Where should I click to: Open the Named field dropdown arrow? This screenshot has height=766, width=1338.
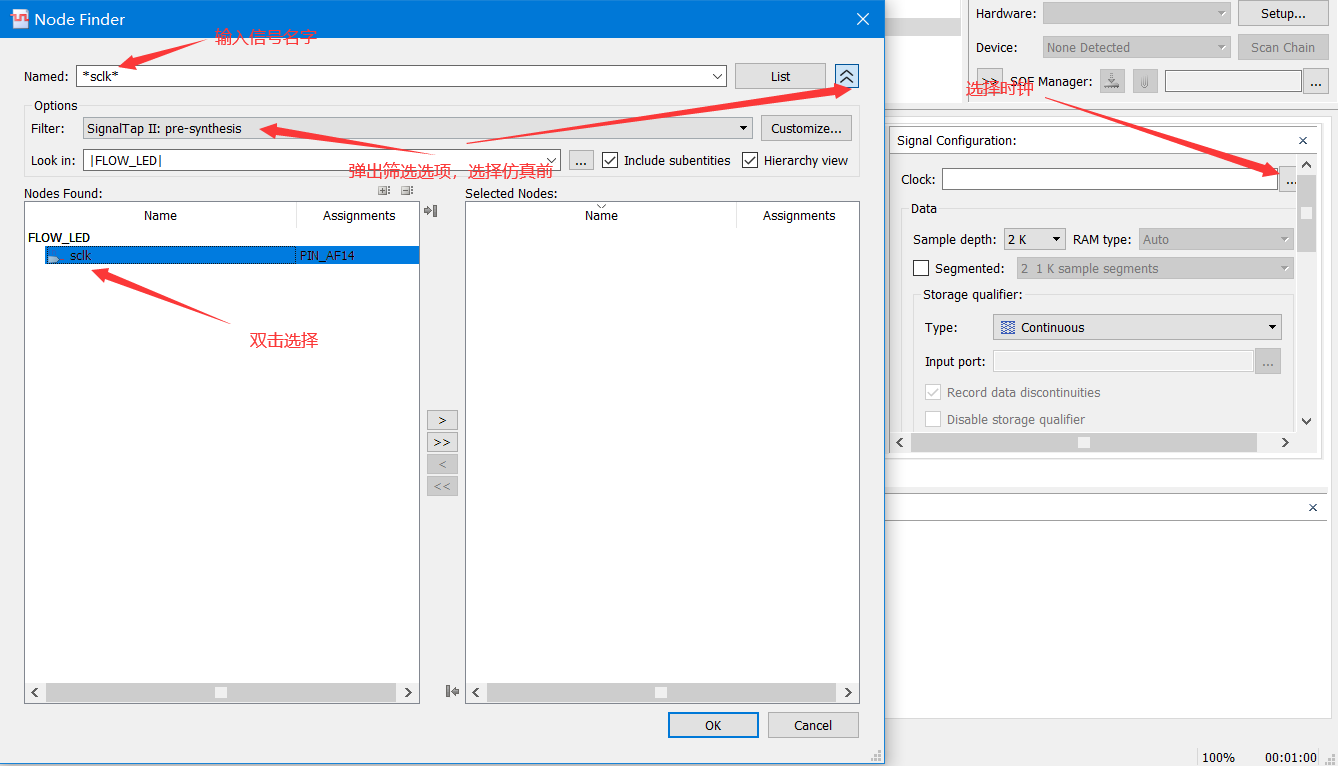pos(718,77)
